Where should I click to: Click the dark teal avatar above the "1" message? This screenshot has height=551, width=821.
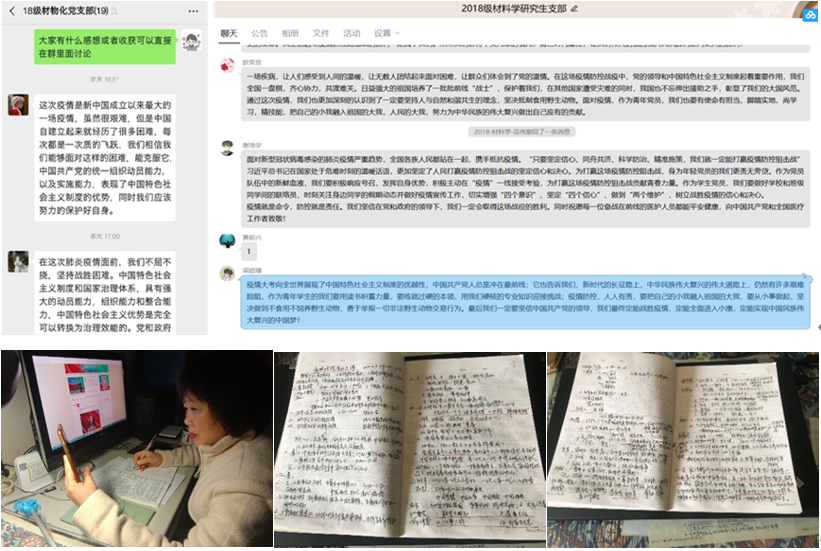tap(227, 240)
